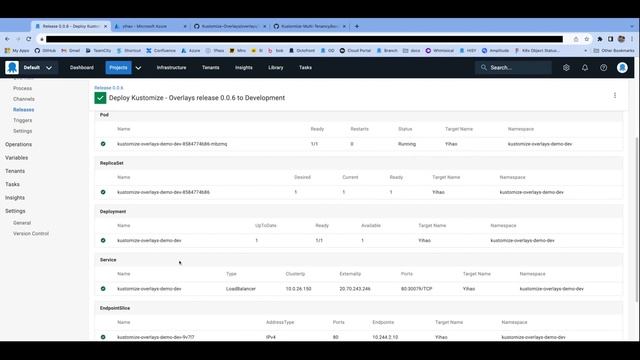640x360 pixels.
Task: Open the Library menu item
Action: coord(276,68)
